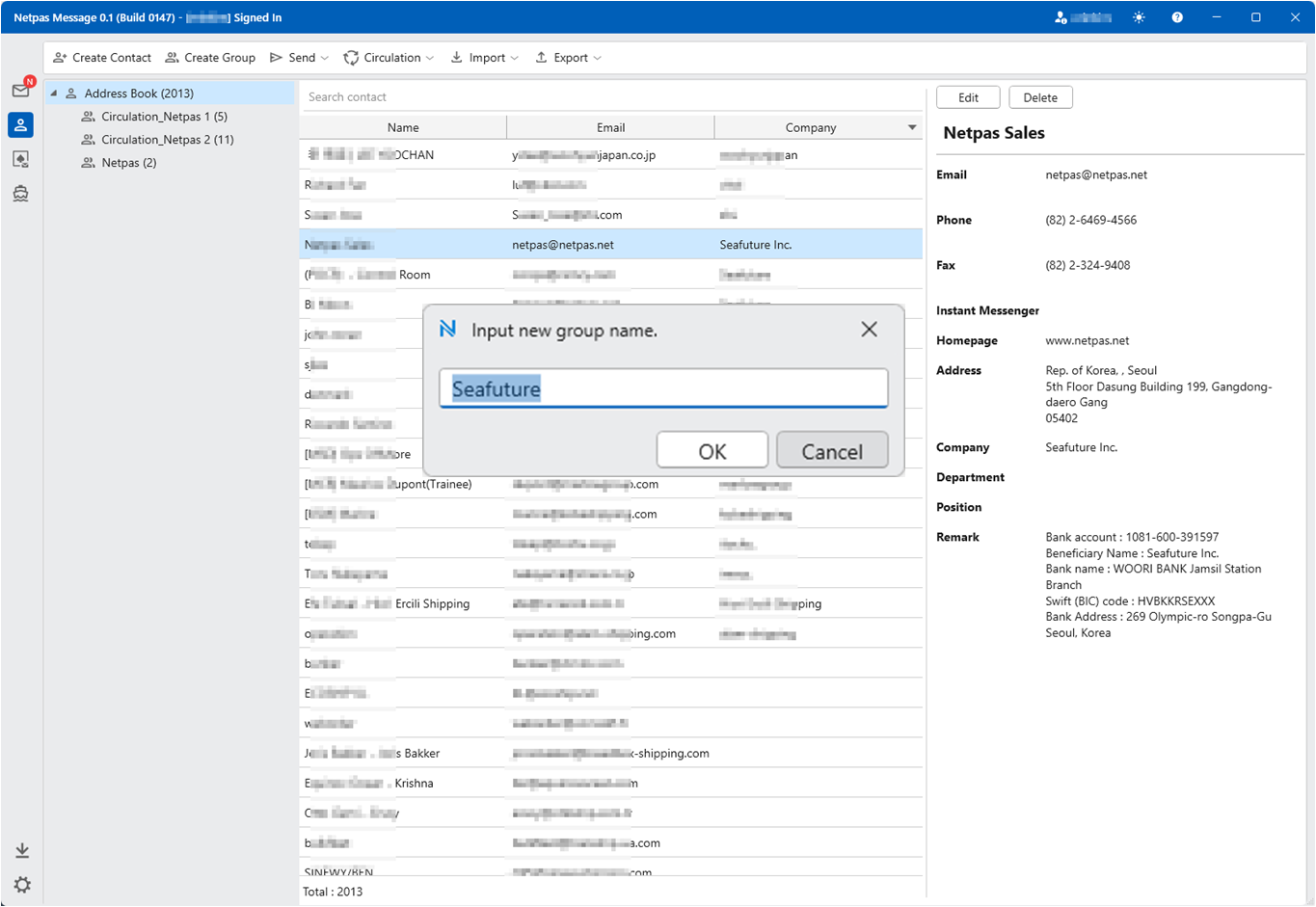This screenshot has width=1316, height=907.
Task: Click phone number (82) 2-6469-4566
Action: 1090,221
